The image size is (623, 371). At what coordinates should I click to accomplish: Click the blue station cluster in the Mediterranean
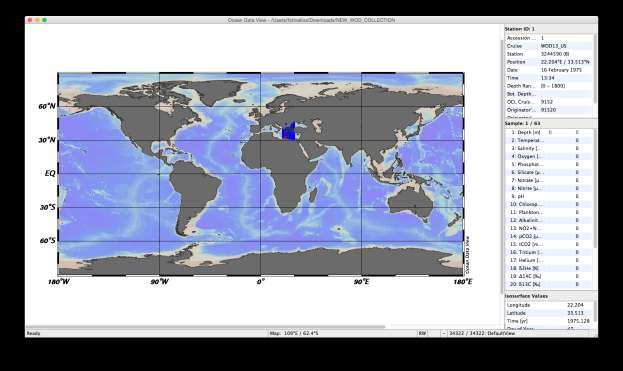[x=289, y=131]
